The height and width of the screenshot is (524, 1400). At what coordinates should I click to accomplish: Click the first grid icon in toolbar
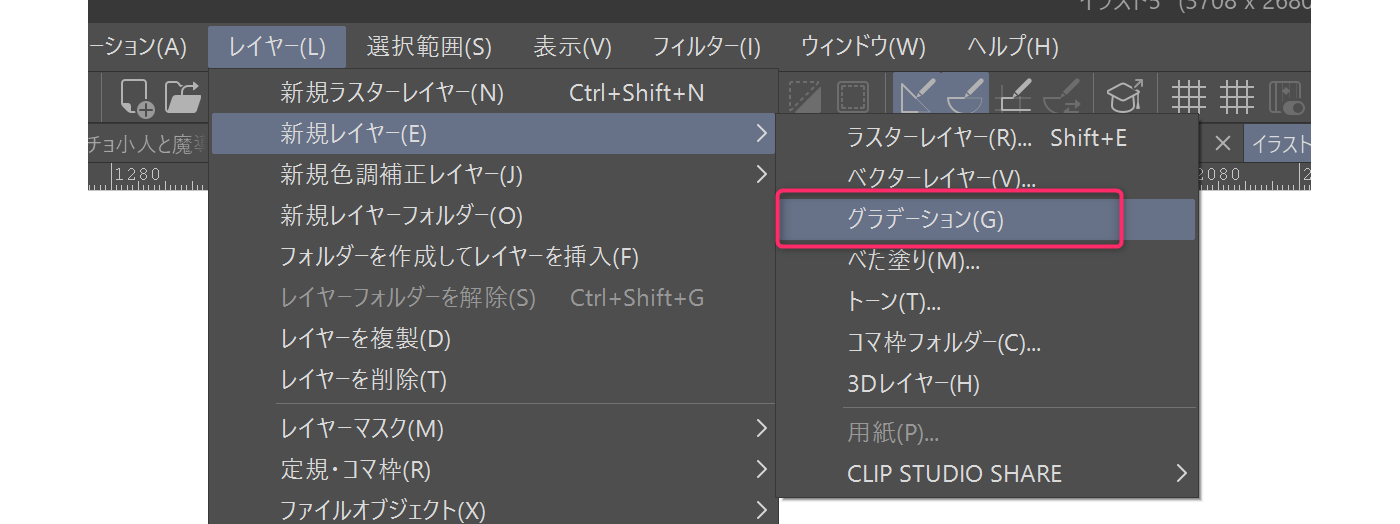click(x=1189, y=95)
